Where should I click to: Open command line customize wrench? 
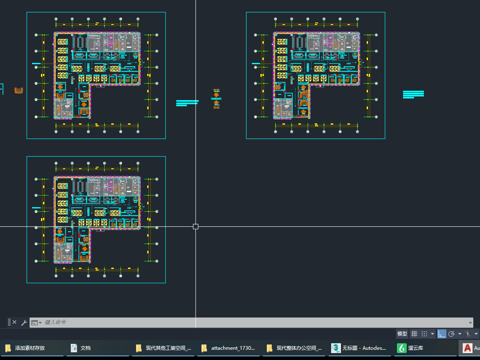[24, 322]
